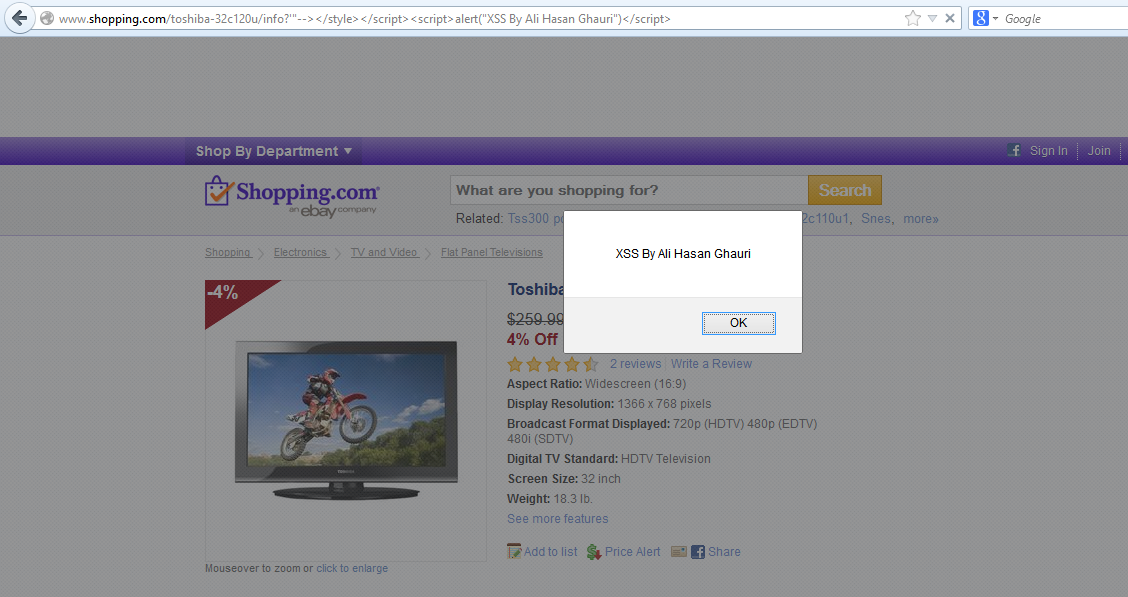1128x597 pixels.
Task: Open the Sign In link
Action: (x=1048, y=151)
